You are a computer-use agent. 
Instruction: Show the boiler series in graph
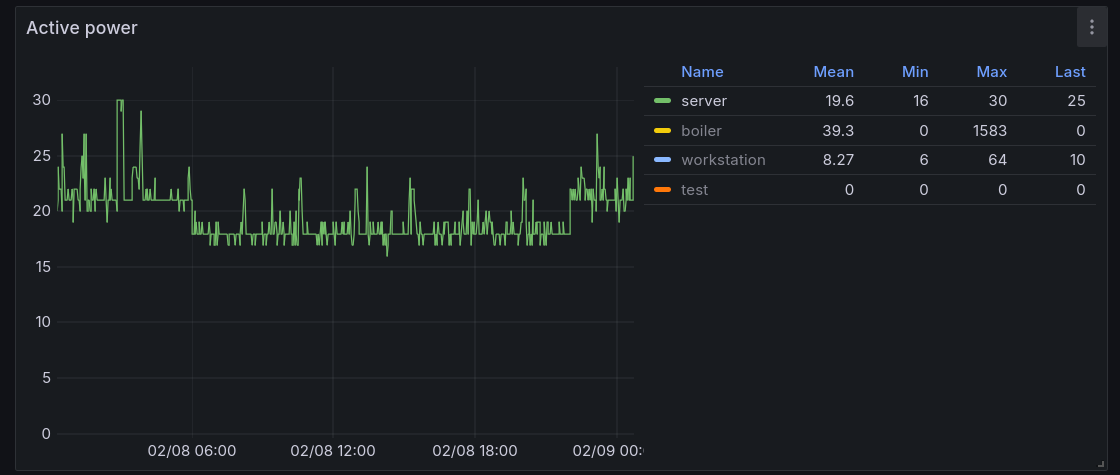point(701,131)
